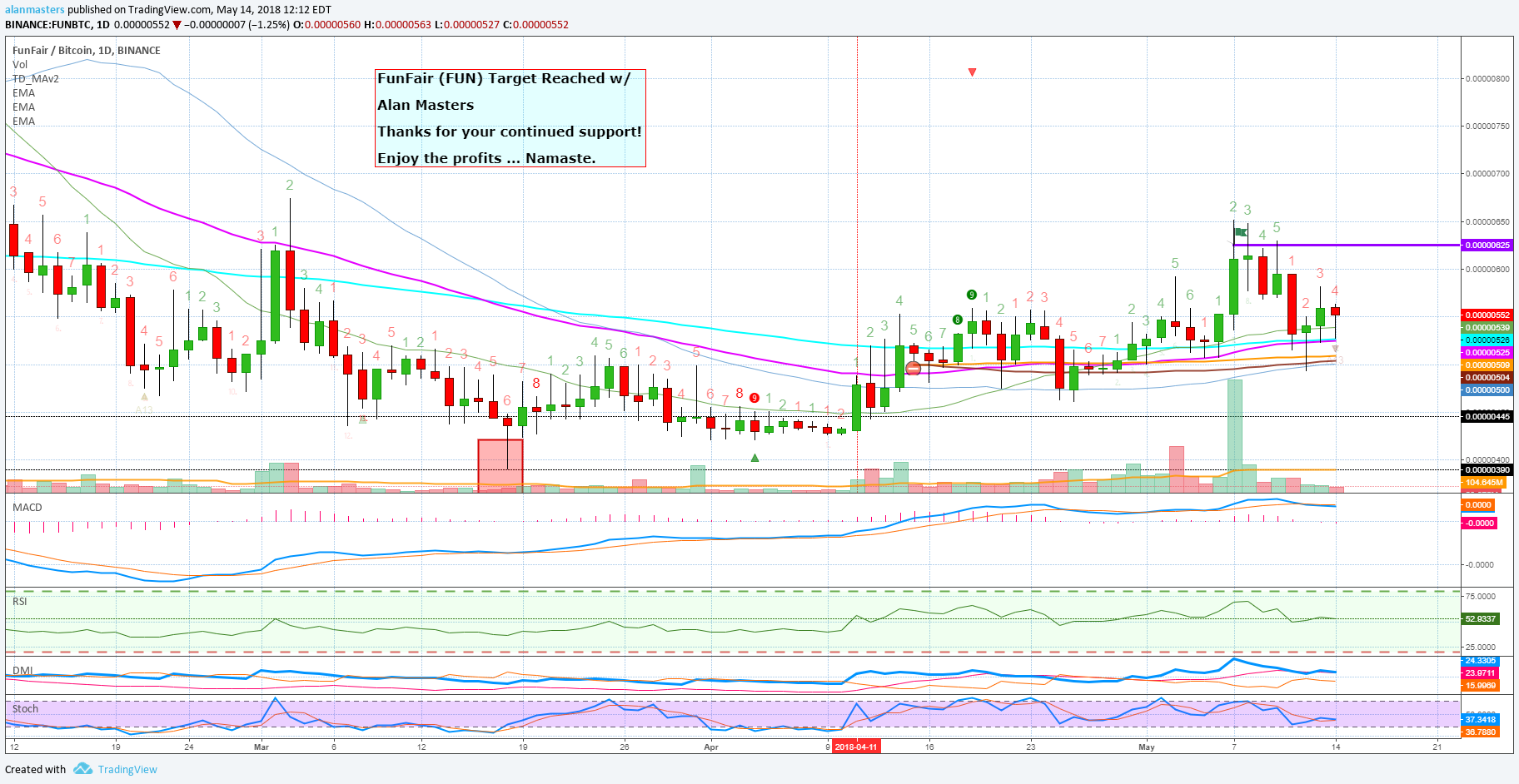Click the 75.0000 RSI axis label
This screenshot has height=784, width=1519.
[x=1481, y=597]
